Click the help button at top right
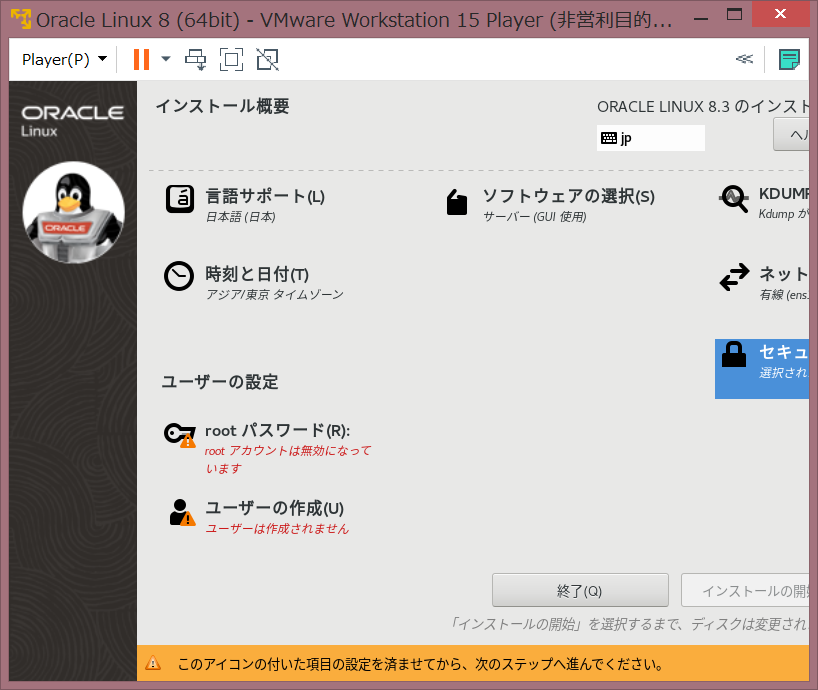 [x=791, y=135]
